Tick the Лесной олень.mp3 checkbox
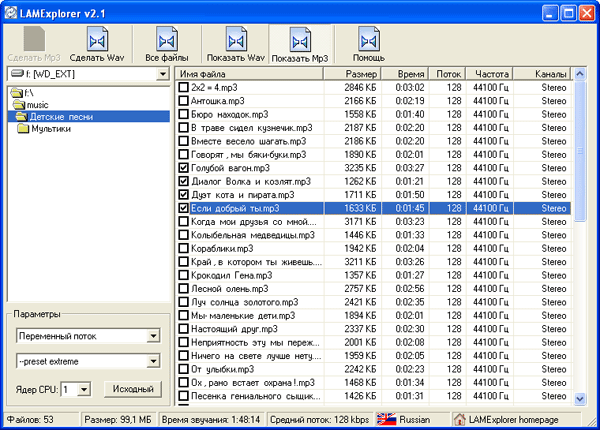Screen dimensions: 600x430 pyautogui.click(x=184, y=288)
